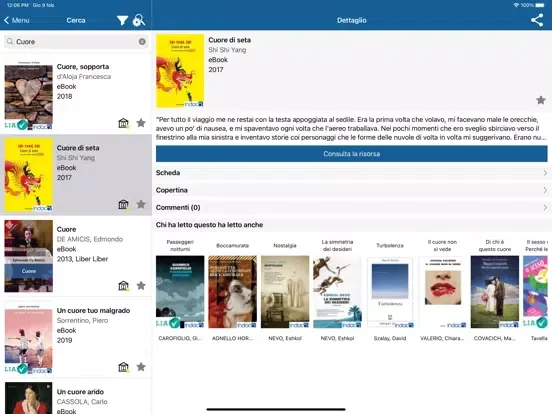Click the Cuore search field
552x414 pixels.
(76, 42)
